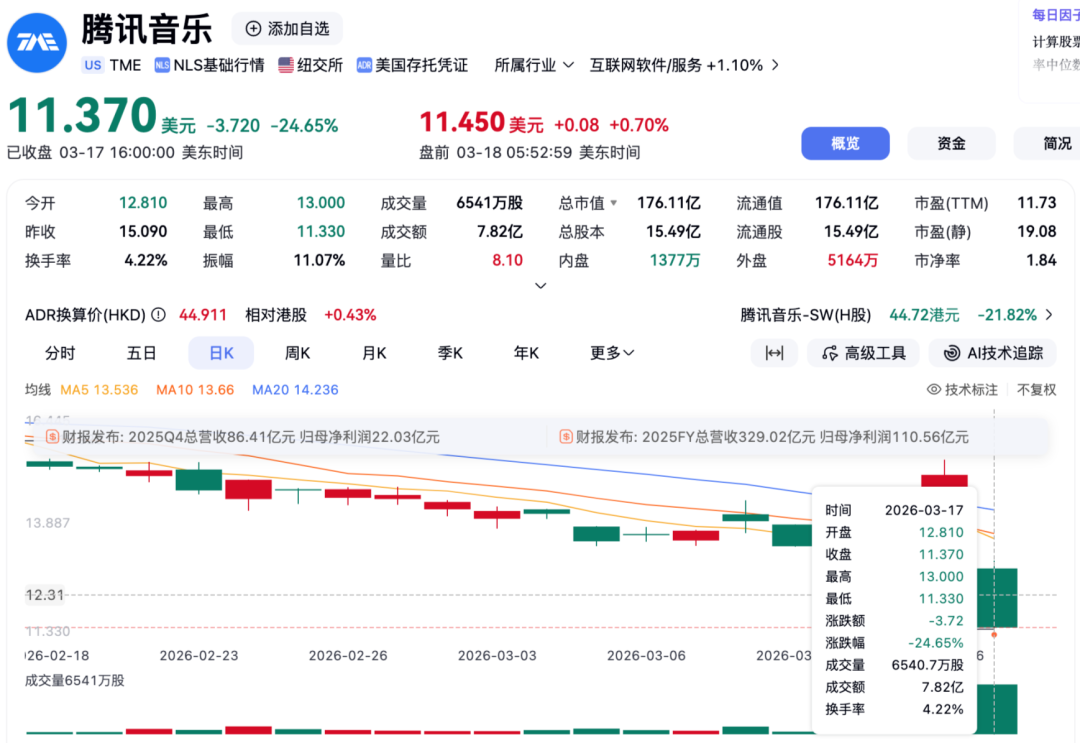Launch AI技术追踪 technical tracking
The height and width of the screenshot is (743, 1080).
pos(992,353)
